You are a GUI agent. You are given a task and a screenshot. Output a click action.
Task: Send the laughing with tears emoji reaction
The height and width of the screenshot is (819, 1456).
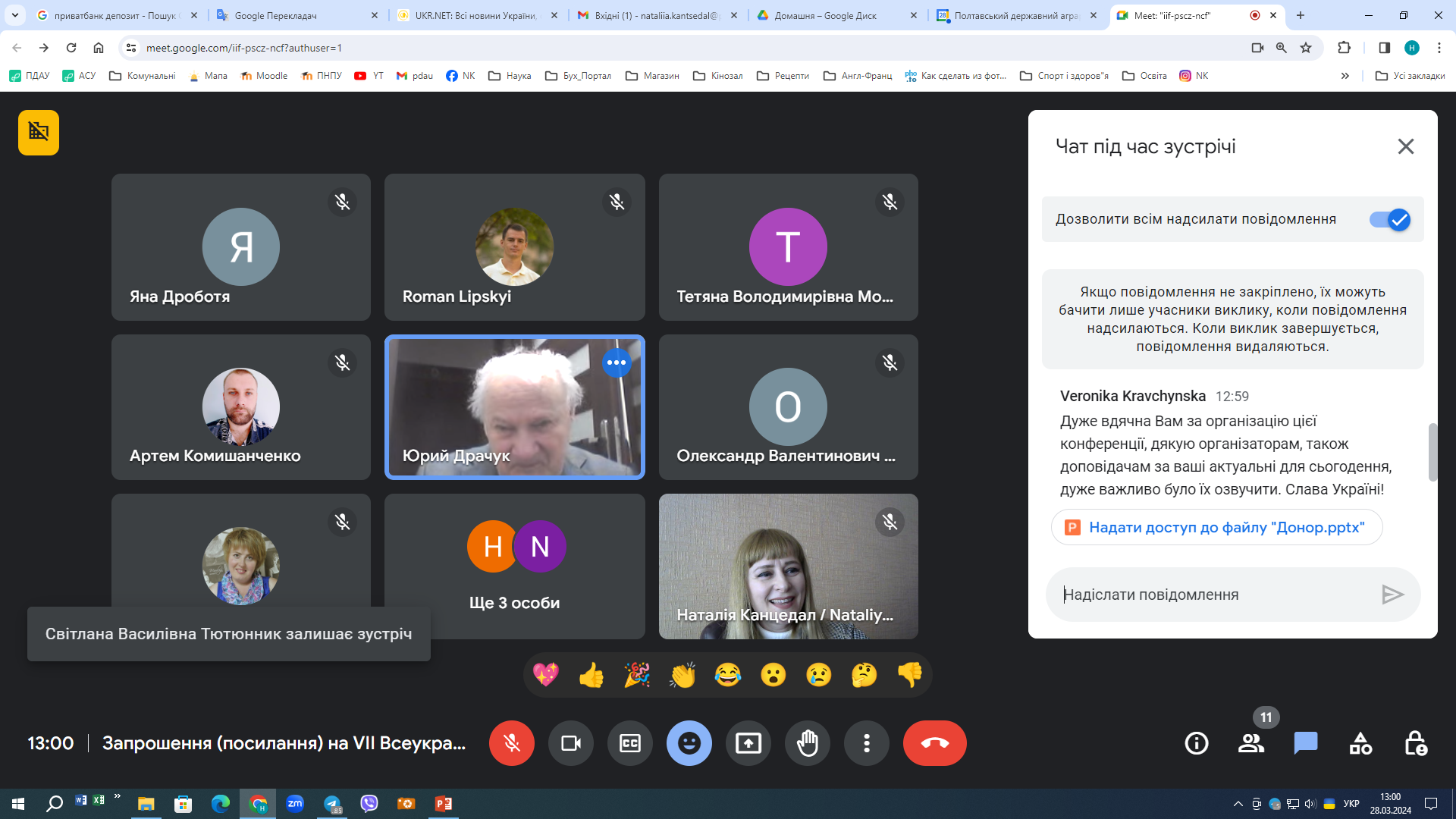728,675
